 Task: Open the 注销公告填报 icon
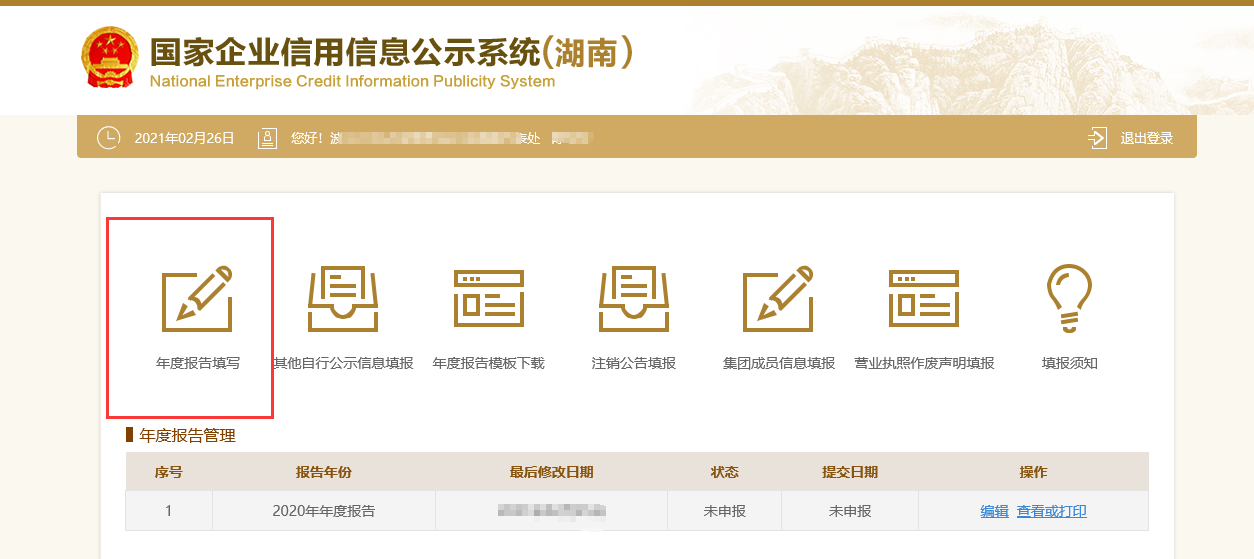pyautogui.click(x=634, y=299)
